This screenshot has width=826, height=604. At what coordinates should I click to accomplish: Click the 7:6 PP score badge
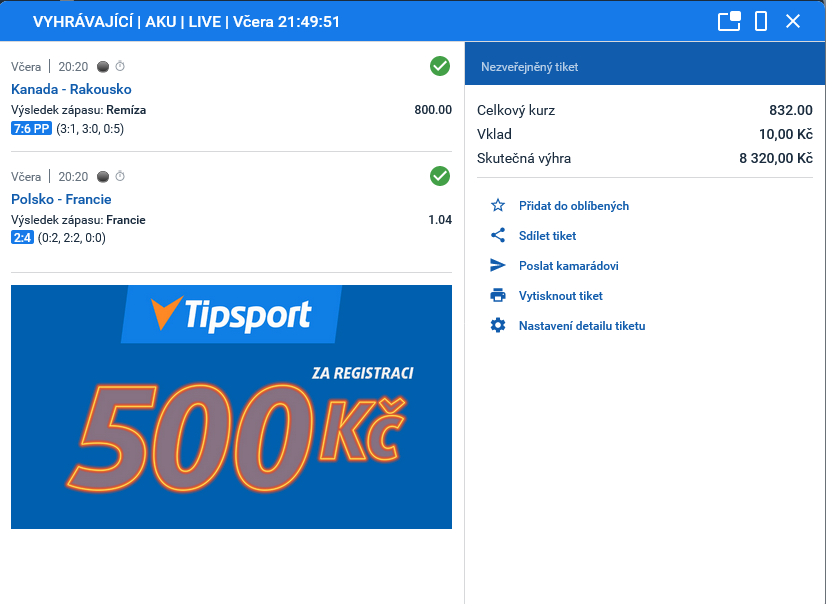pyautogui.click(x=31, y=129)
